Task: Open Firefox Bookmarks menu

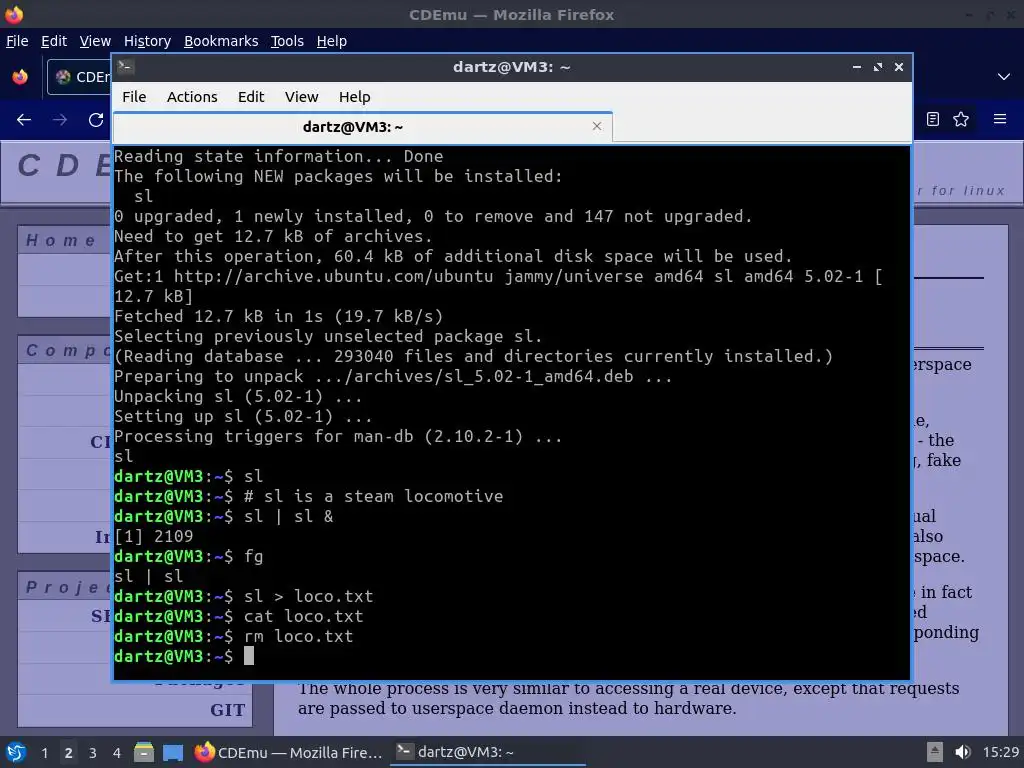Action: (x=221, y=41)
